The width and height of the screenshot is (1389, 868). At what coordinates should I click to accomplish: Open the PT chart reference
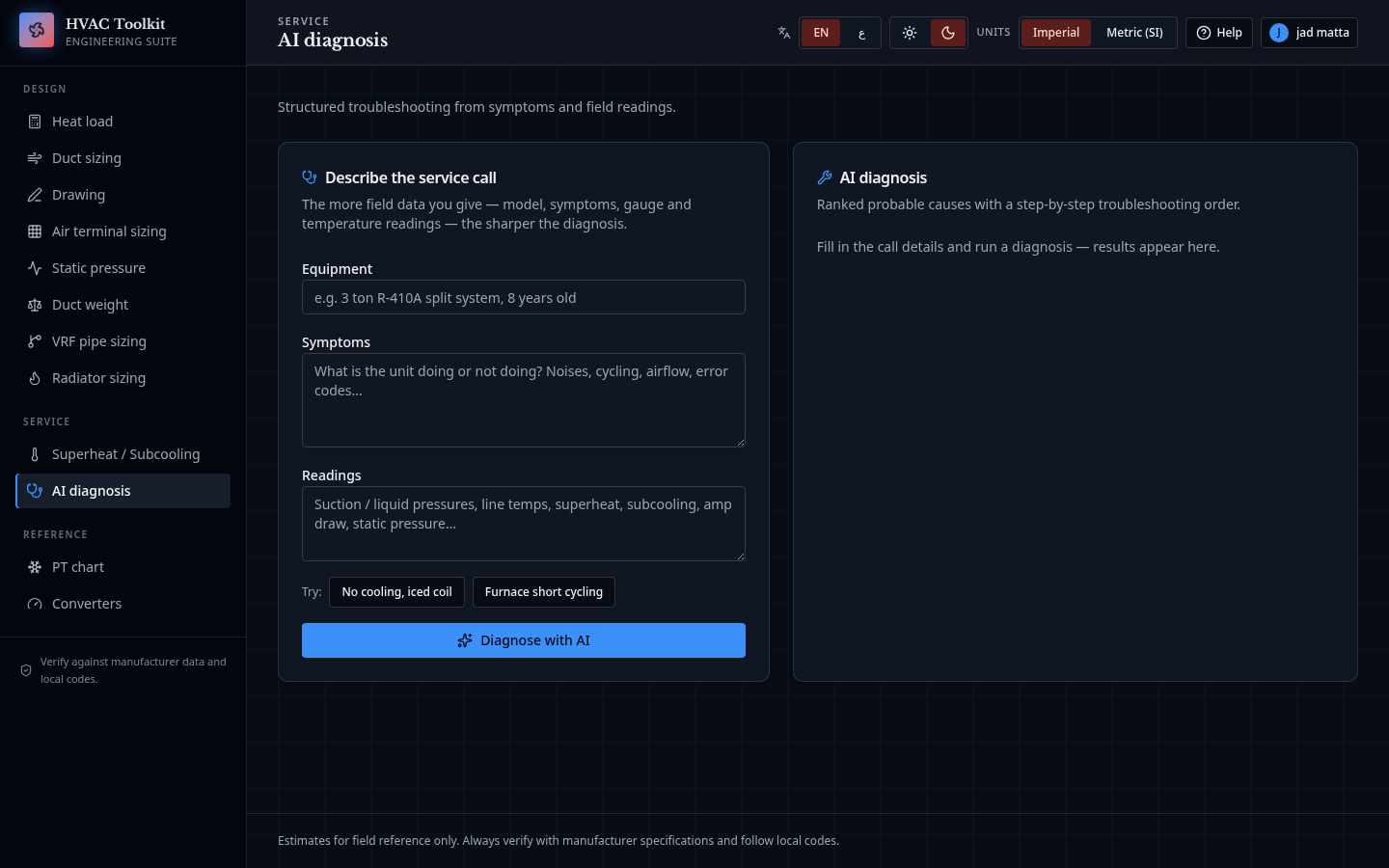click(123, 567)
